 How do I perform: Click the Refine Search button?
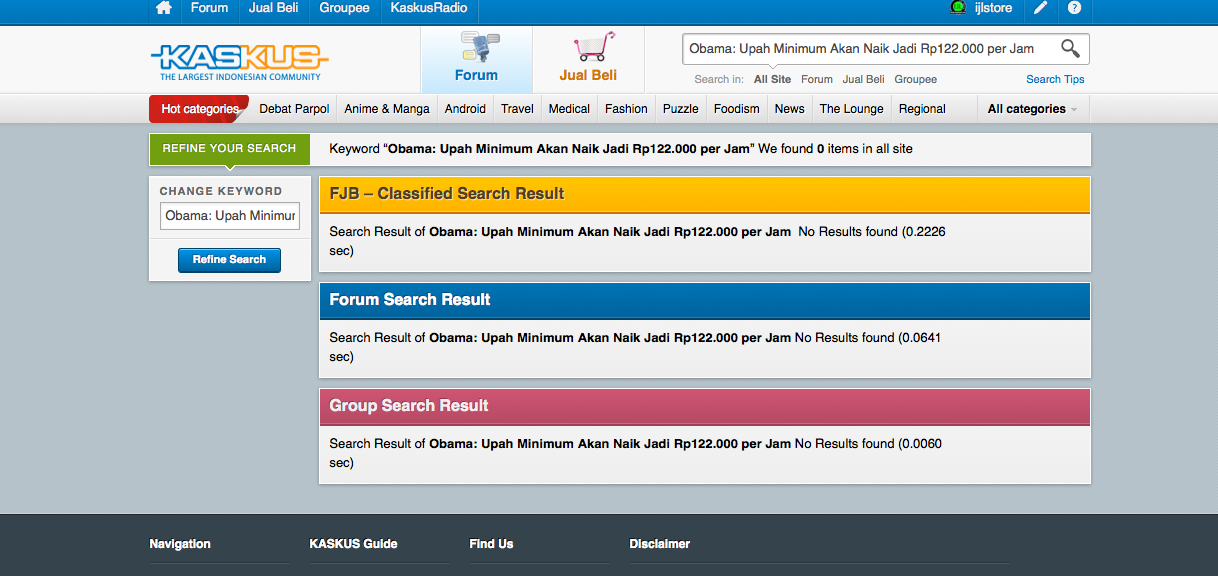point(229,260)
